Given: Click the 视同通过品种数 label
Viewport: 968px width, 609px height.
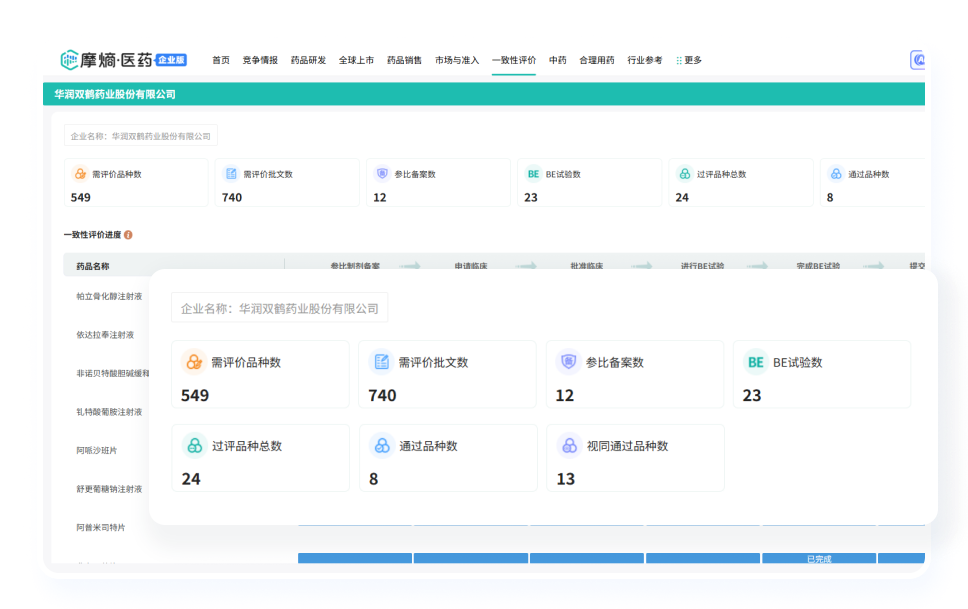Looking at the screenshot, I should tap(627, 446).
